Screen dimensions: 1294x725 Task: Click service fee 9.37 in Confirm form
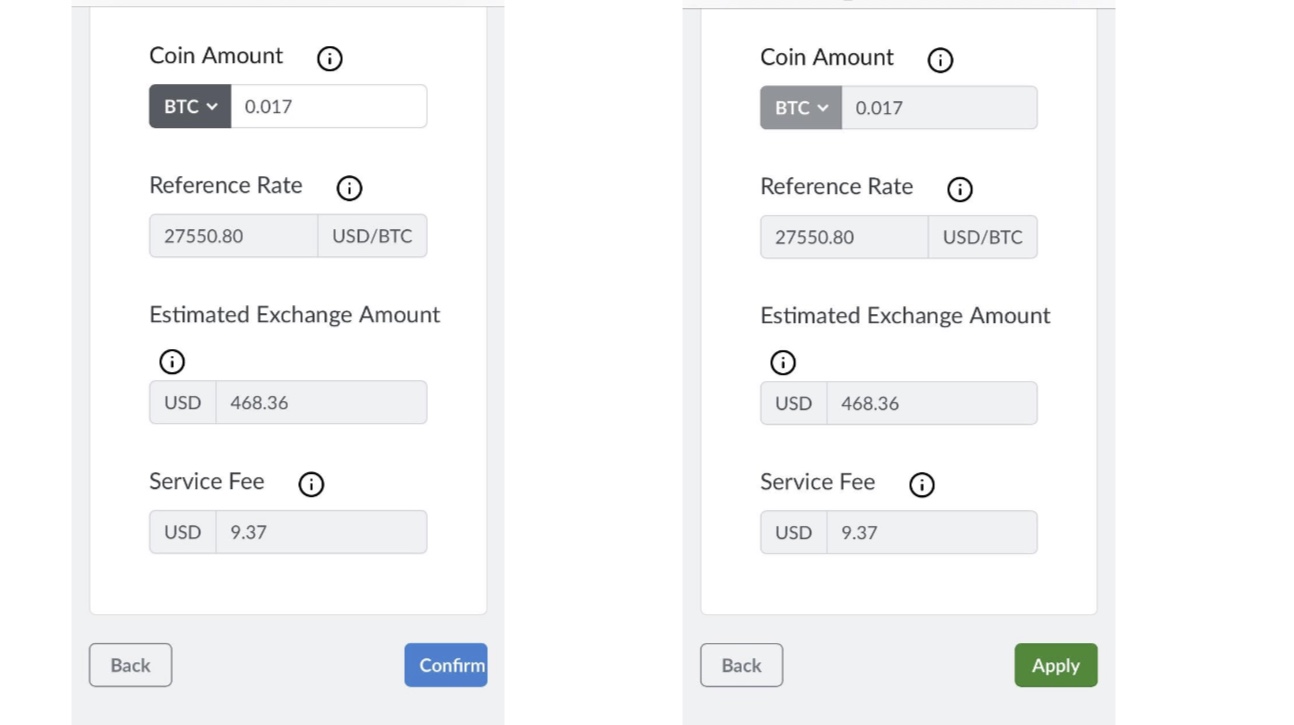[x=321, y=532]
